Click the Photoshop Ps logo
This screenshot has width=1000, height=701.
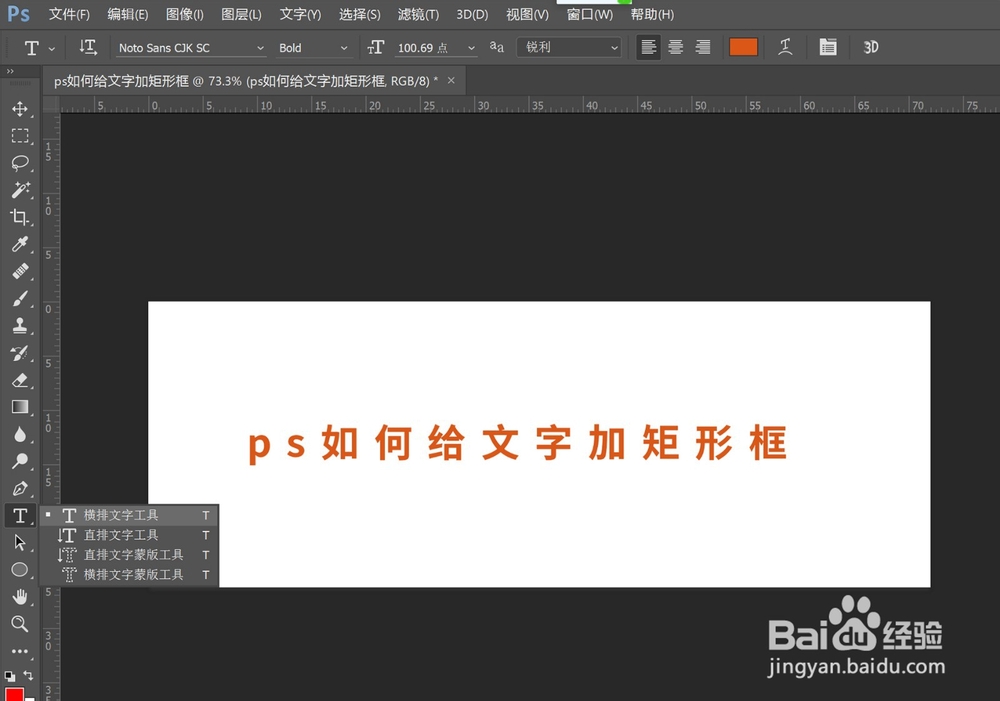click(18, 13)
